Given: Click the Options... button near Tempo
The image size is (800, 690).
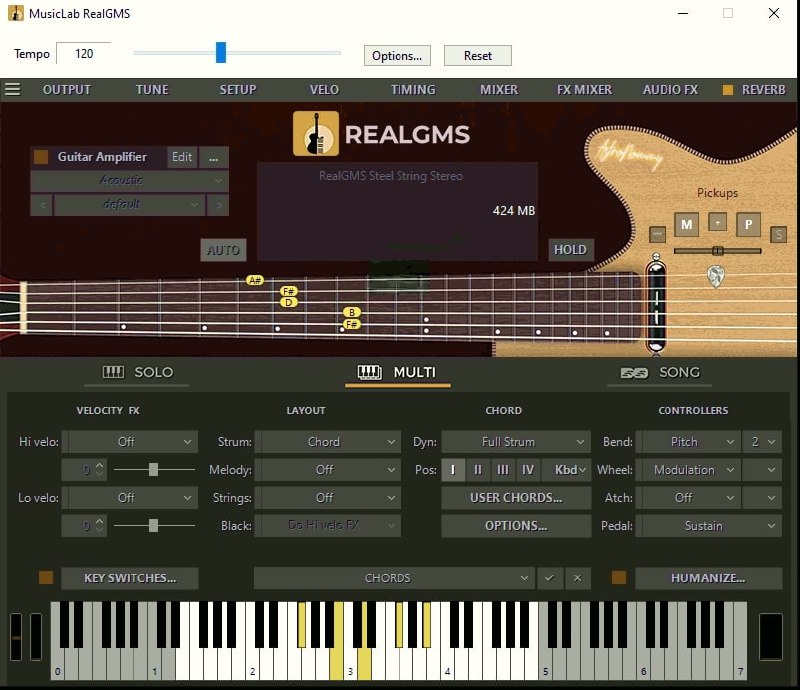Looking at the screenshot, I should click(397, 56).
